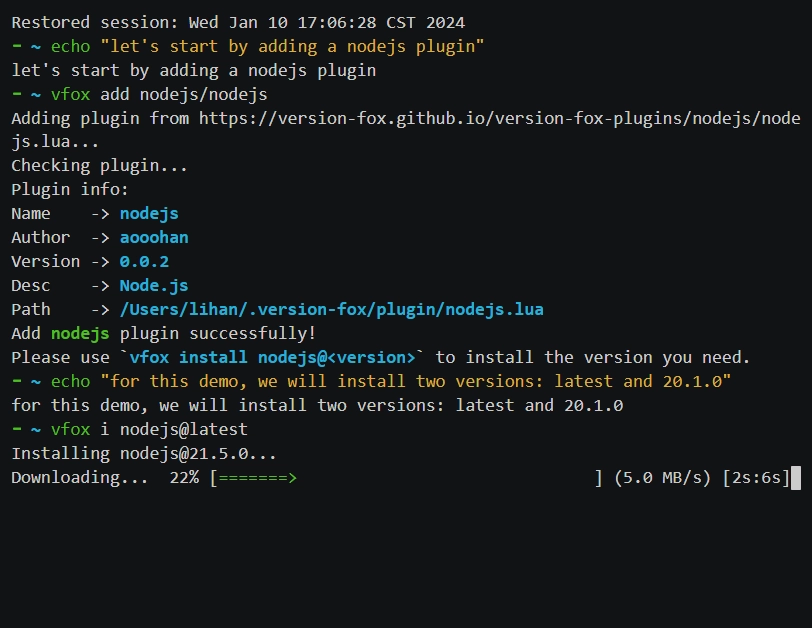Click the 'Add nodejs plugin successfully!' message

point(163,334)
